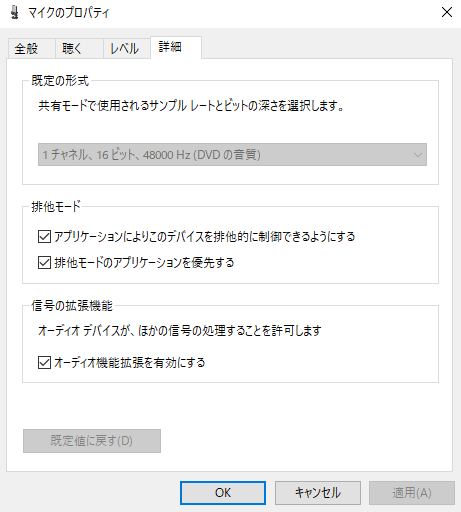Select the 詳細 tab
Viewport: 461px width, 512px height.
click(x=170, y=47)
